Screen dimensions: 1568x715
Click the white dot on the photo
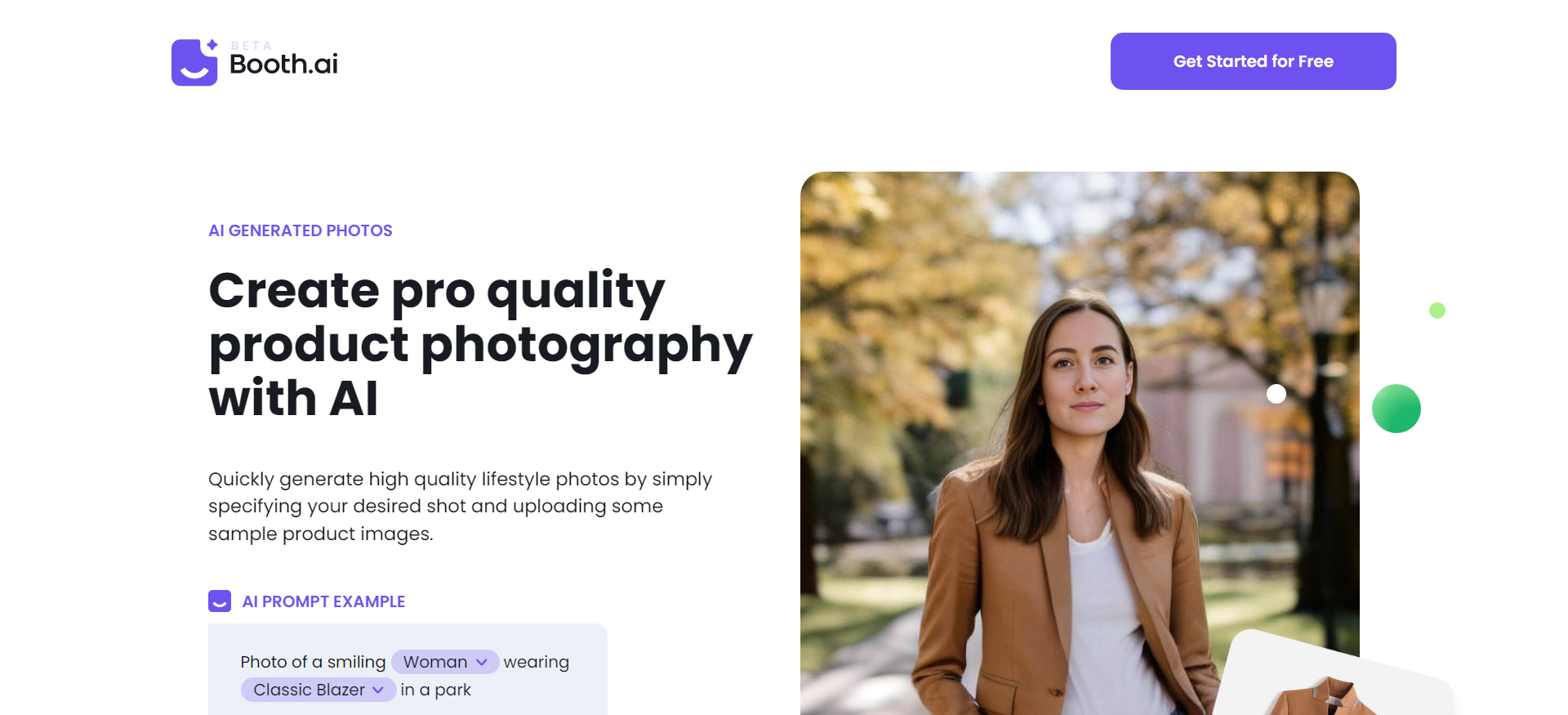[x=1276, y=394]
